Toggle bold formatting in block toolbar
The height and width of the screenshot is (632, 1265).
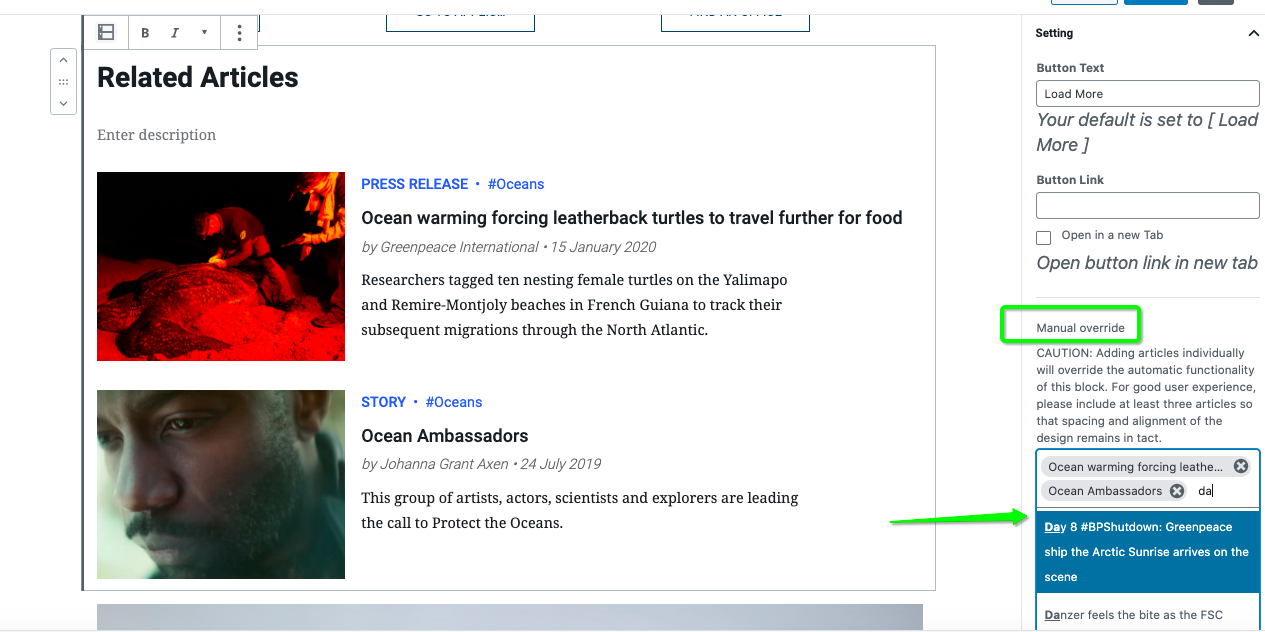145,33
